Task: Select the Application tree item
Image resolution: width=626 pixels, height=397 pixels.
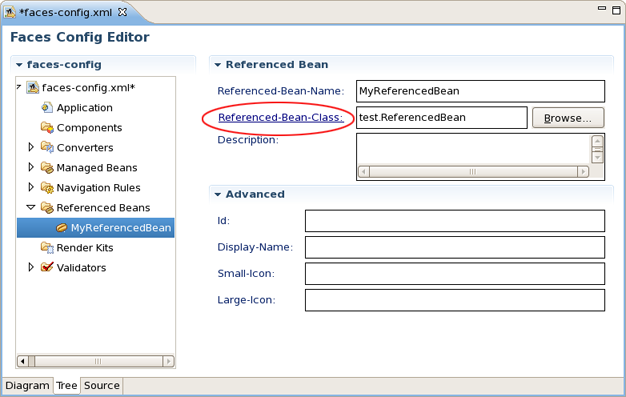Action: click(x=84, y=108)
